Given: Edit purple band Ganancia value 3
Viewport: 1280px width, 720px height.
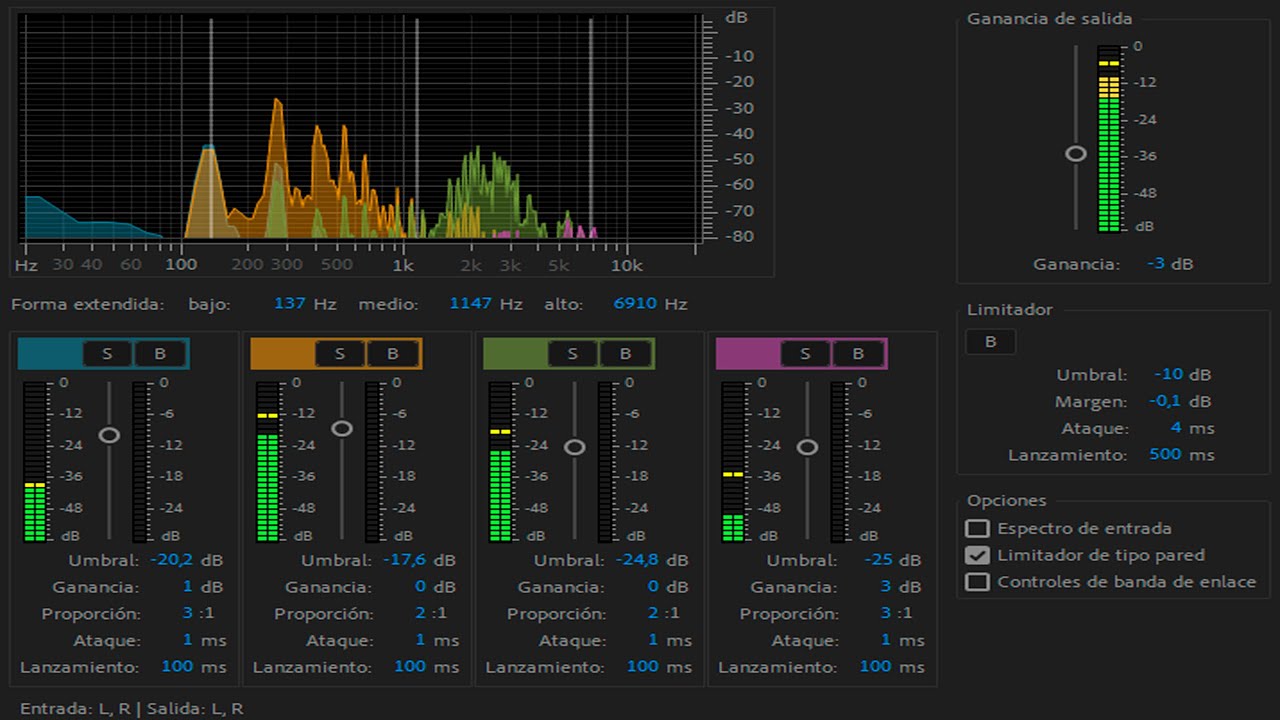Looking at the screenshot, I should click(886, 587).
